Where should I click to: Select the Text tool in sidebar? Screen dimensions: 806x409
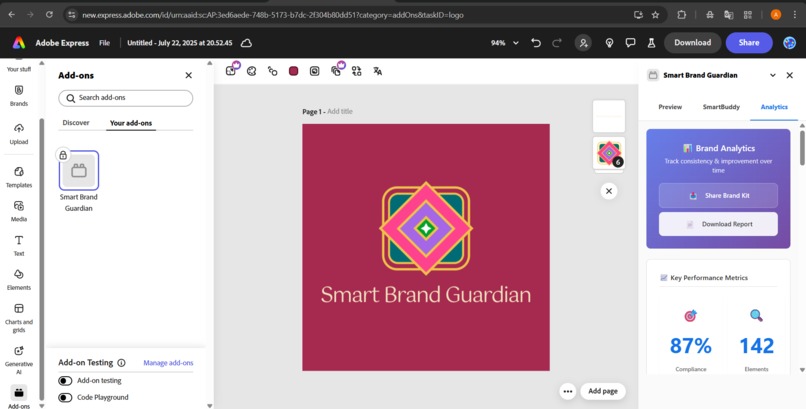(x=19, y=245)
